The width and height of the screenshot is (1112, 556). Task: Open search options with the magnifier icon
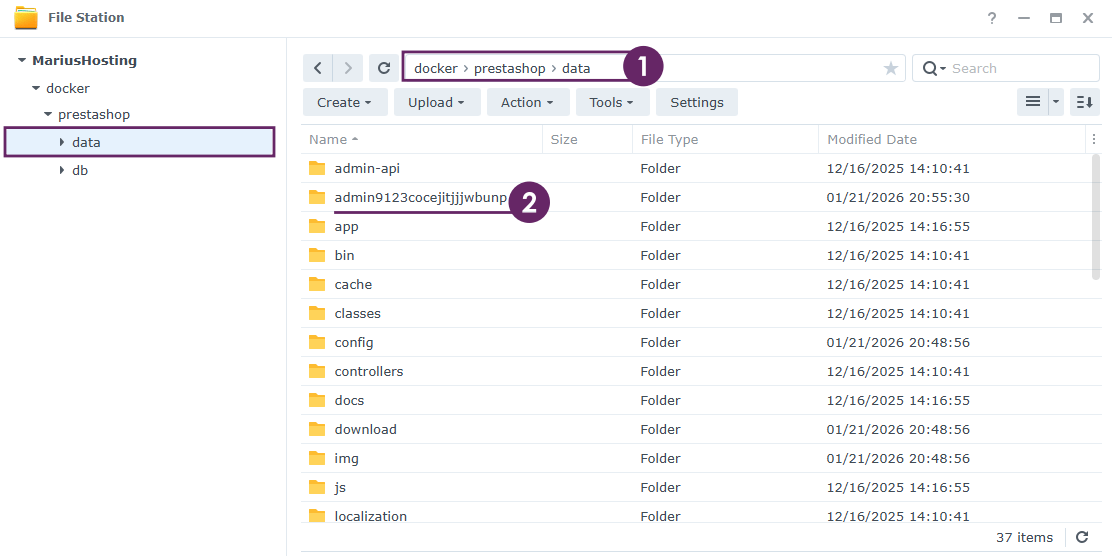point(933,69)
